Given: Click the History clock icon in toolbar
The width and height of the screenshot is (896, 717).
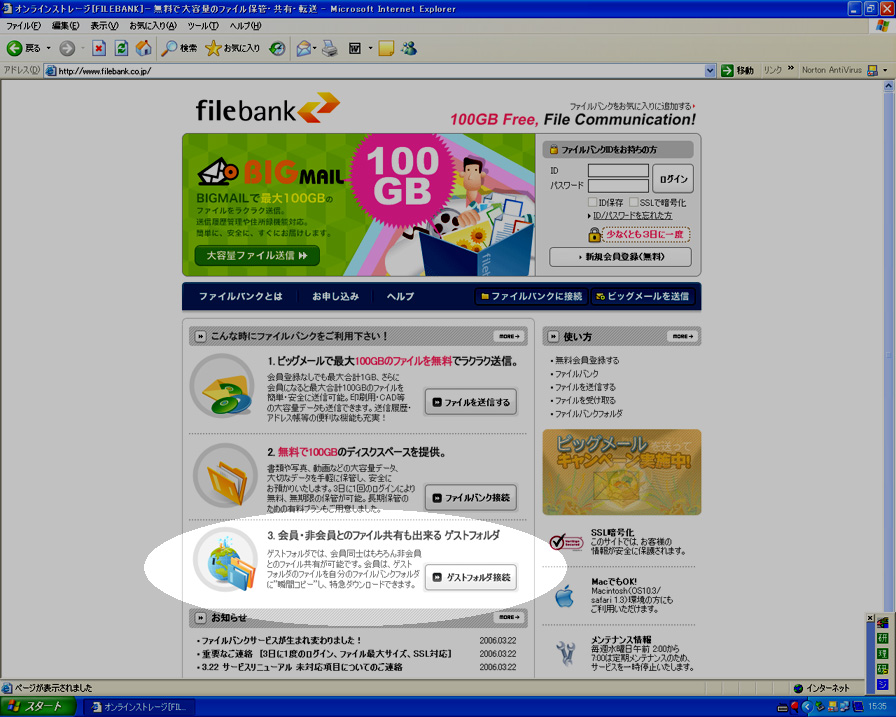Looking at the screenshot, I should pyautogui.click(x=278, y=49).
